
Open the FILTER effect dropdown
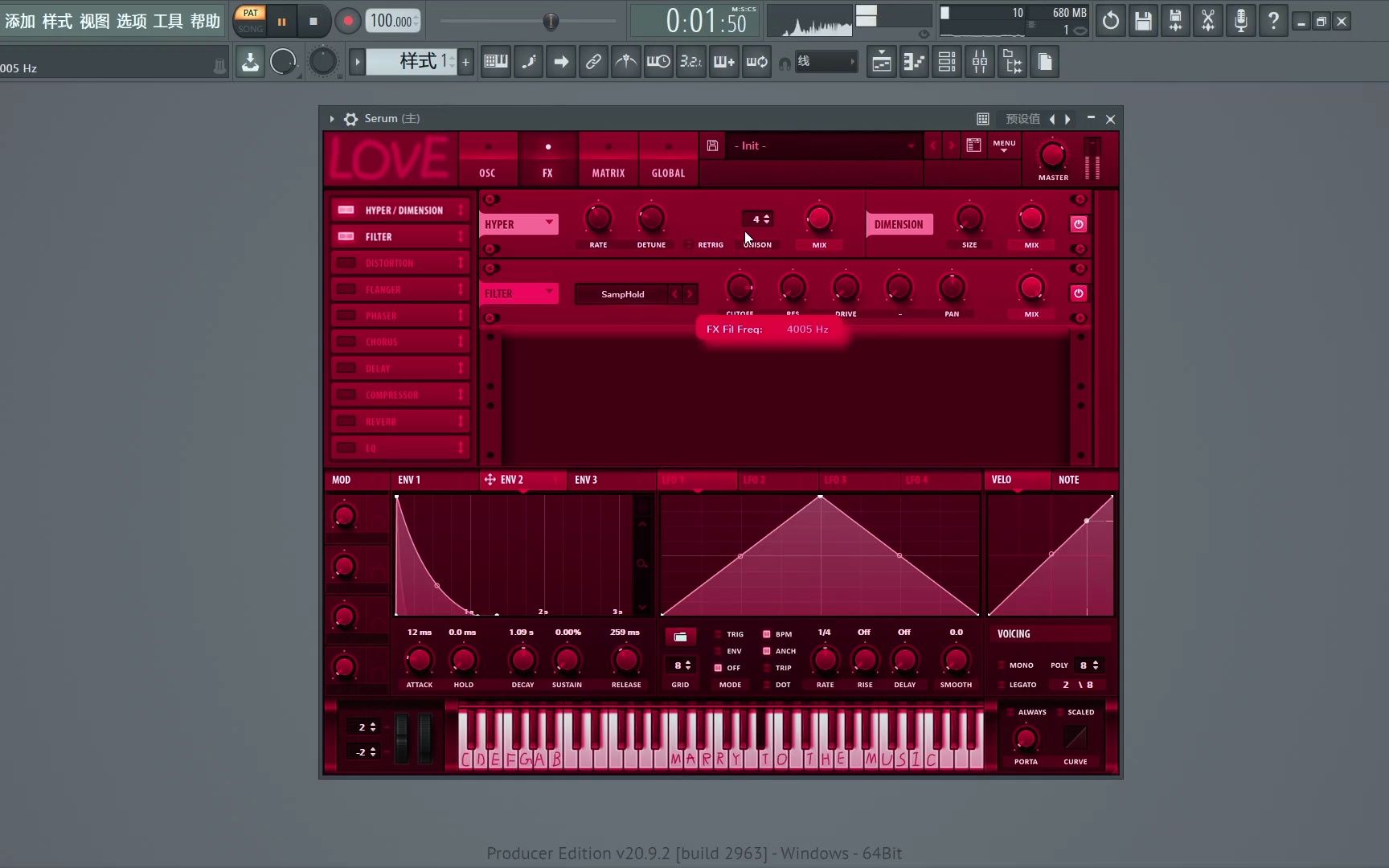coord(519,293)
